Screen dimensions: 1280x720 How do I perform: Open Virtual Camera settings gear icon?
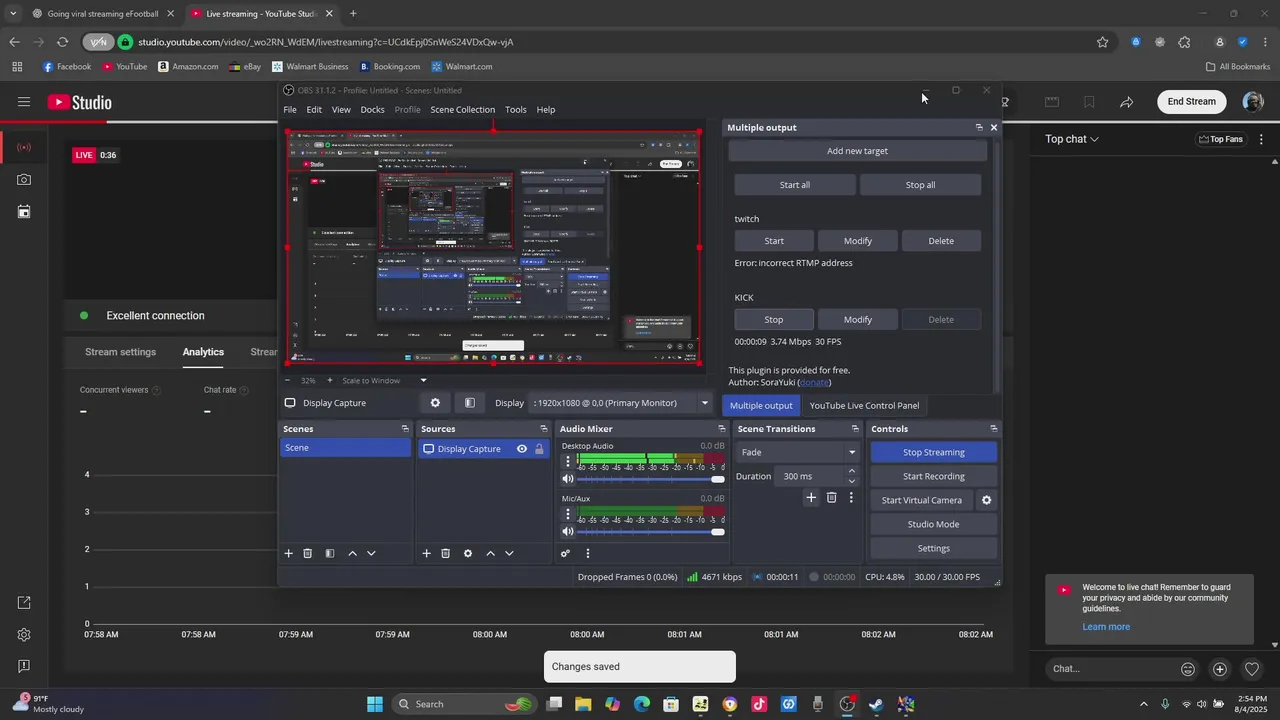click(x=986, y=500)
